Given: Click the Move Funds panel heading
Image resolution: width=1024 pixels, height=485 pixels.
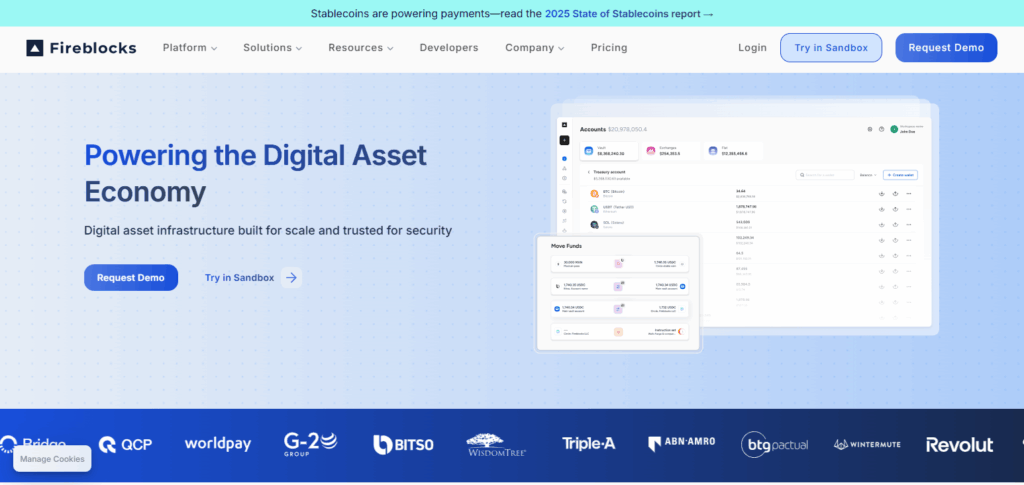Looking at the screenshot, I should pos(566,246).
